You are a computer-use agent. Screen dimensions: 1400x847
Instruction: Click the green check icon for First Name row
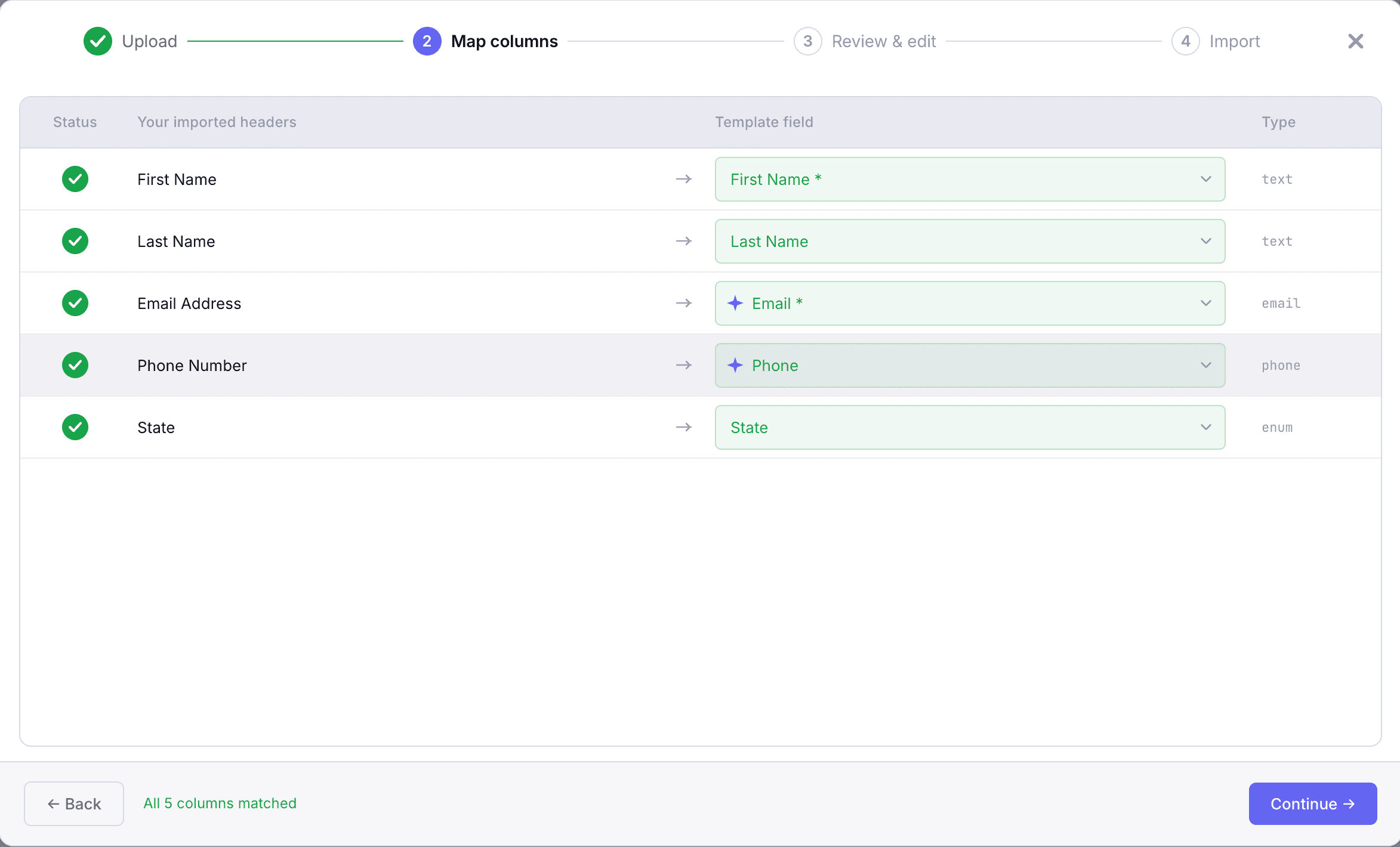[75, 179]
